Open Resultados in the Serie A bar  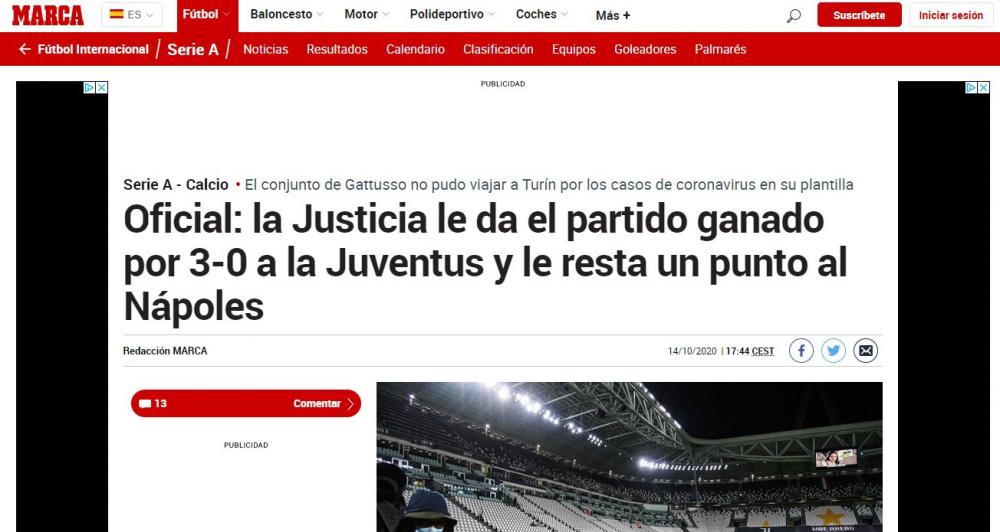(x=337, y=49)
